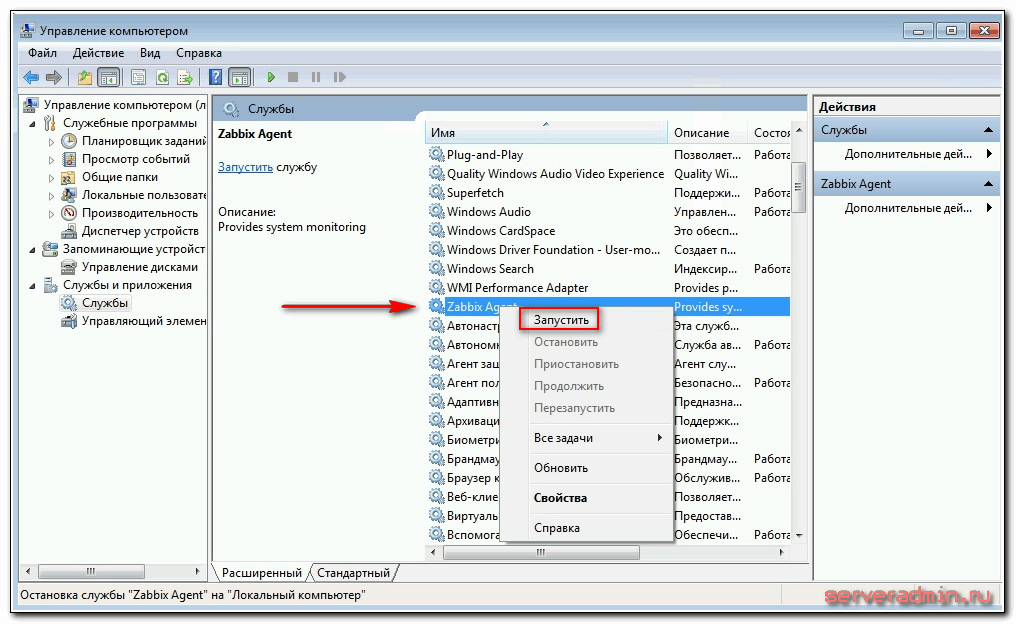
Task: Click the Up One Level folder icon
Action: pyautogui.click(x=85, y=77)
